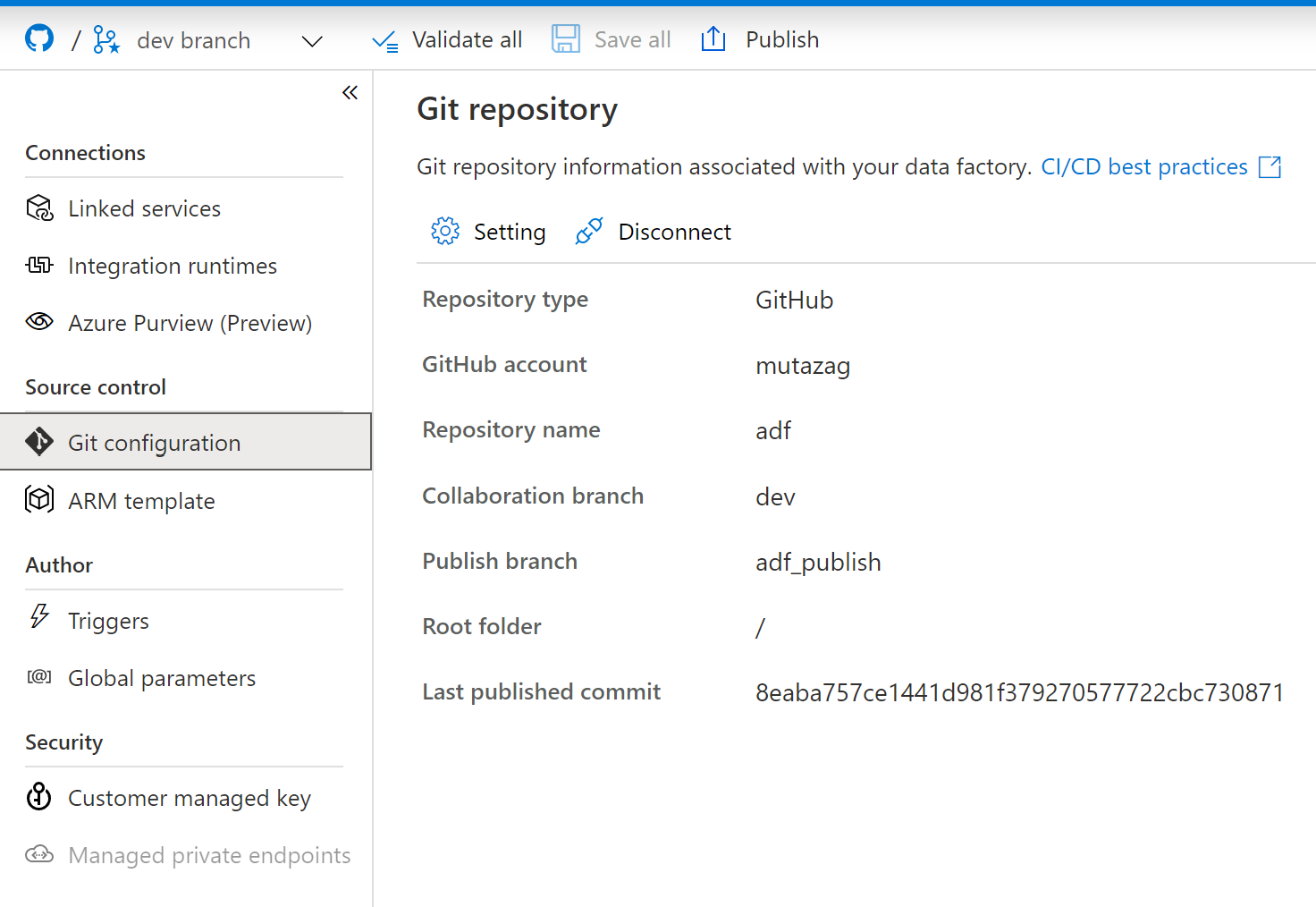1316x907 pixels.
Task: Click the Publish upload arrow icon
Action: click(713, 39)
